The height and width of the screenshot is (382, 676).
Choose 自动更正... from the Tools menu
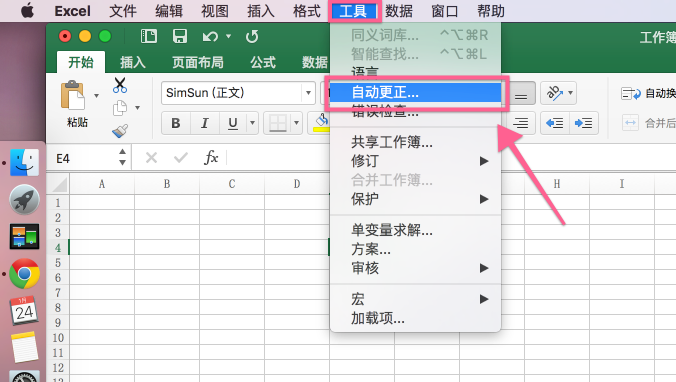[x=416, y=92]
